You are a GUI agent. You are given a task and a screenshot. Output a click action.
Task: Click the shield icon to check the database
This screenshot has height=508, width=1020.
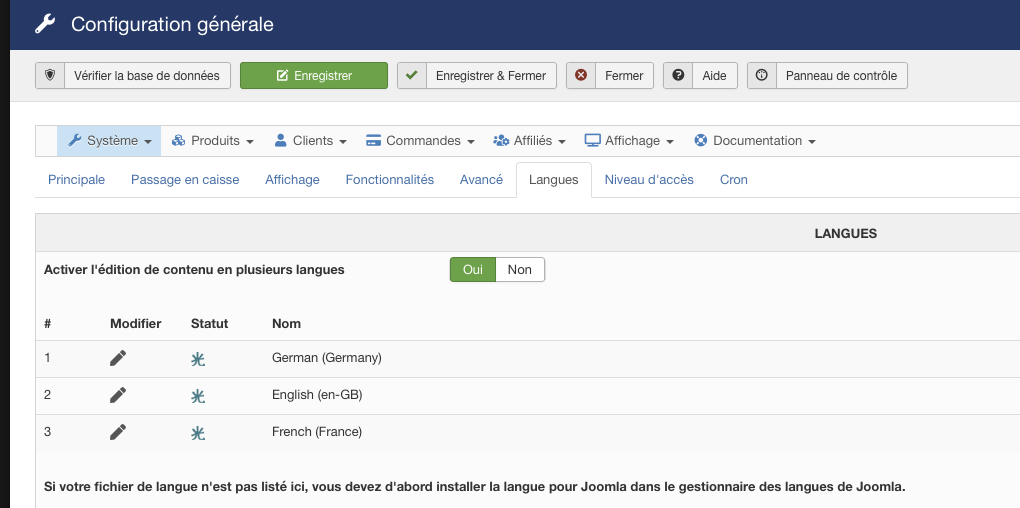[50, 76]
